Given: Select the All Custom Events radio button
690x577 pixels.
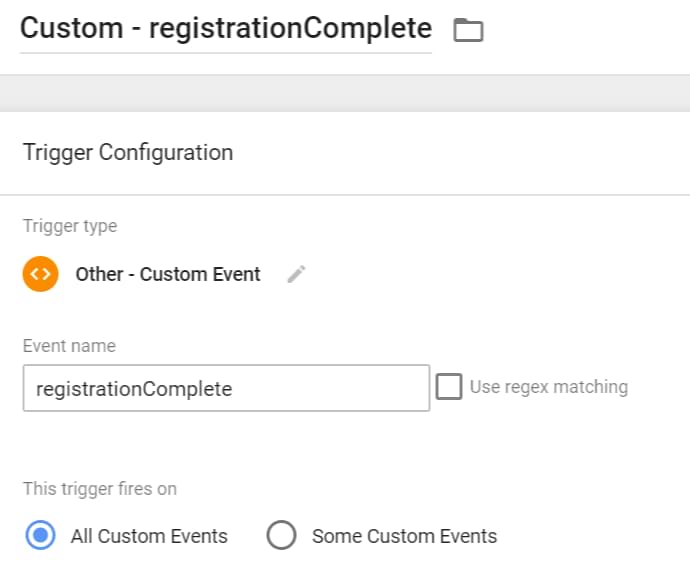Looking at the screenshot, I should [41, 536].
